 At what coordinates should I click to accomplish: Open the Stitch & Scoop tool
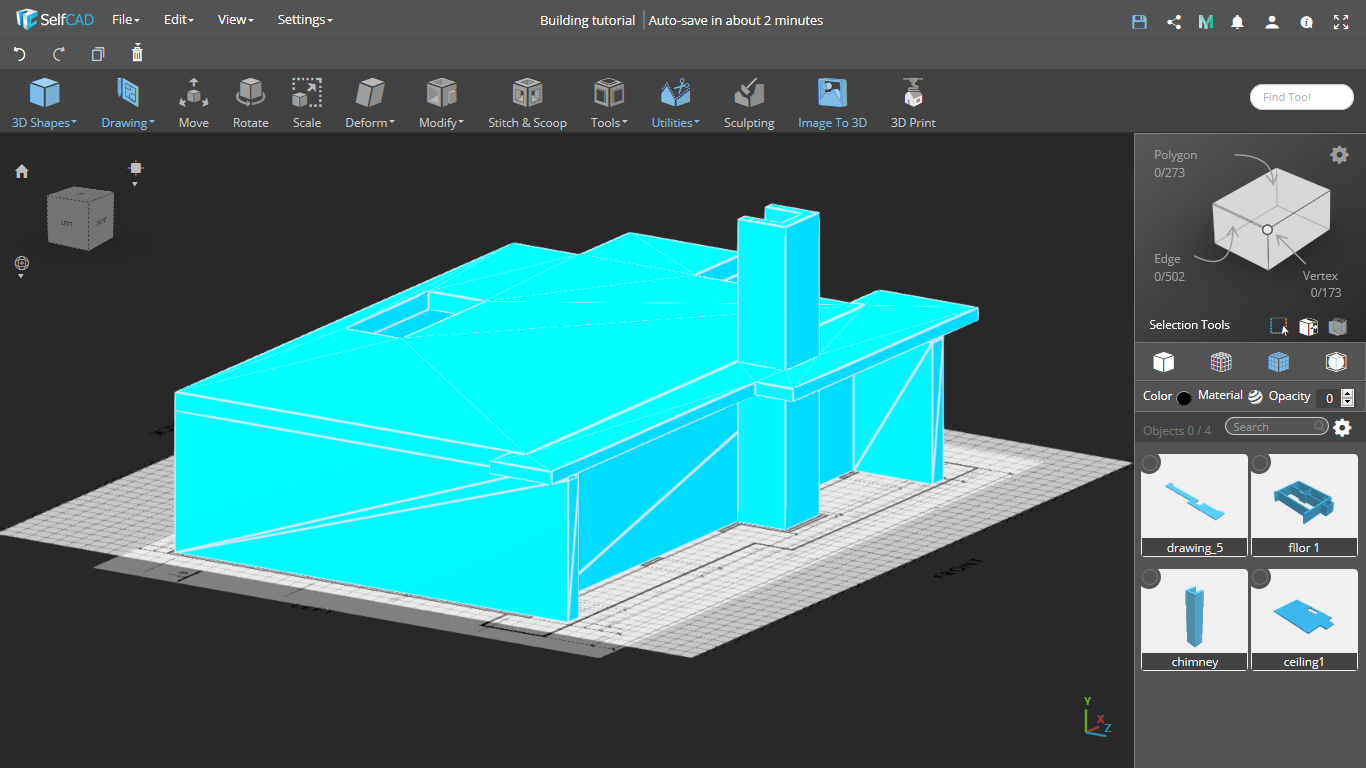(x=527, y=103)
